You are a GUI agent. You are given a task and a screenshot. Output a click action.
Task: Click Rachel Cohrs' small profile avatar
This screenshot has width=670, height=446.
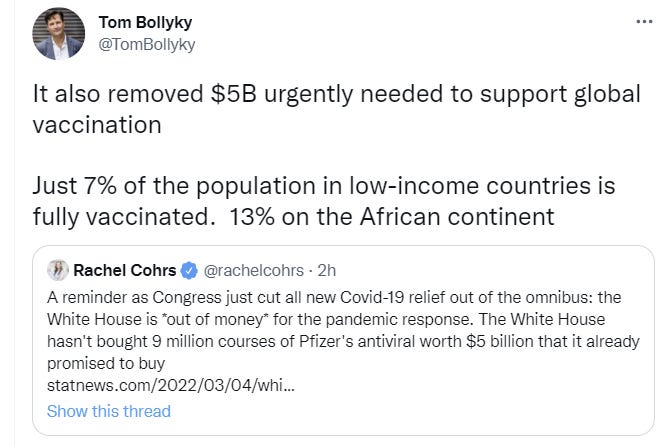pos(57,270)
